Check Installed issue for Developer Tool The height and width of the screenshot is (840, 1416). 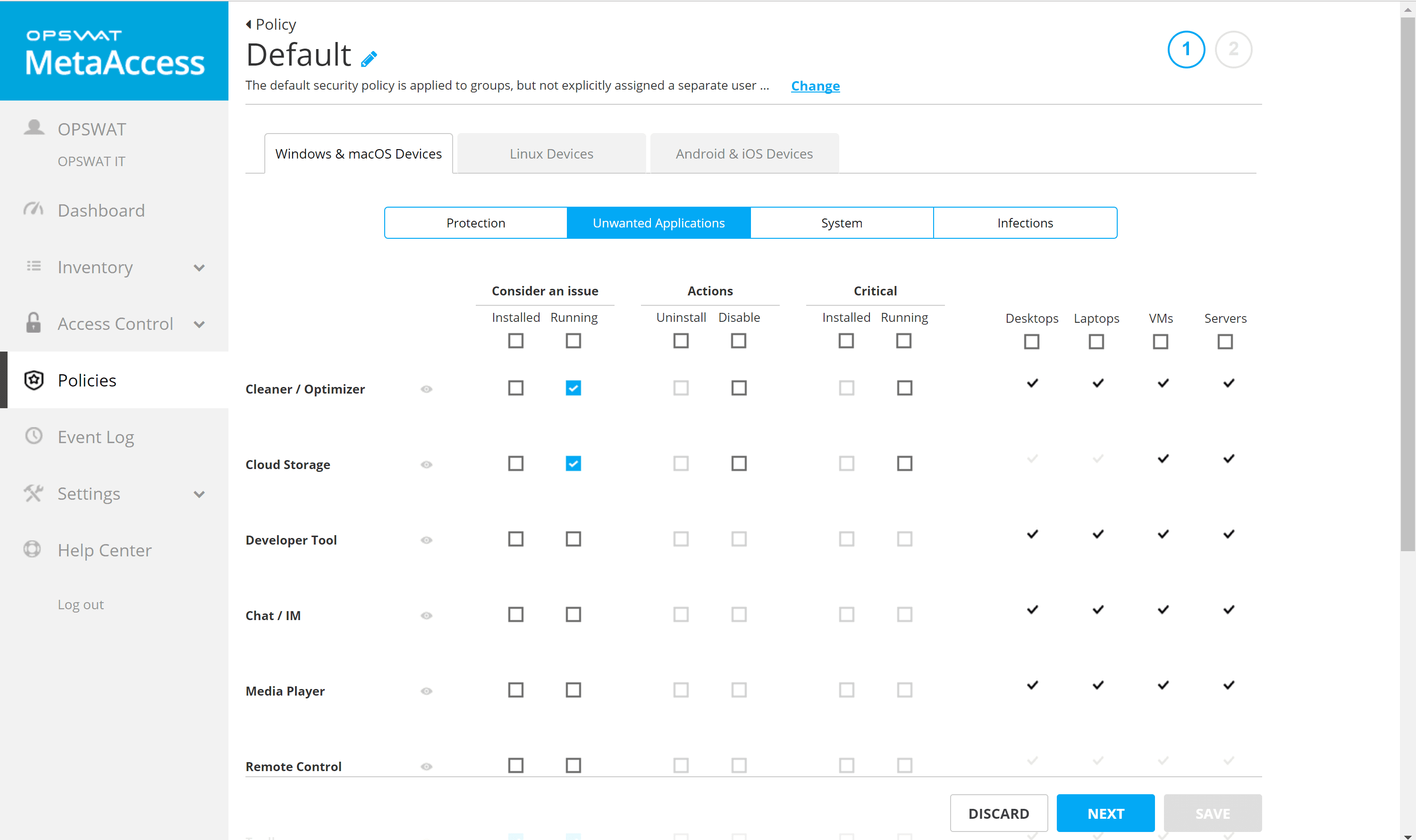pos(515,539)
